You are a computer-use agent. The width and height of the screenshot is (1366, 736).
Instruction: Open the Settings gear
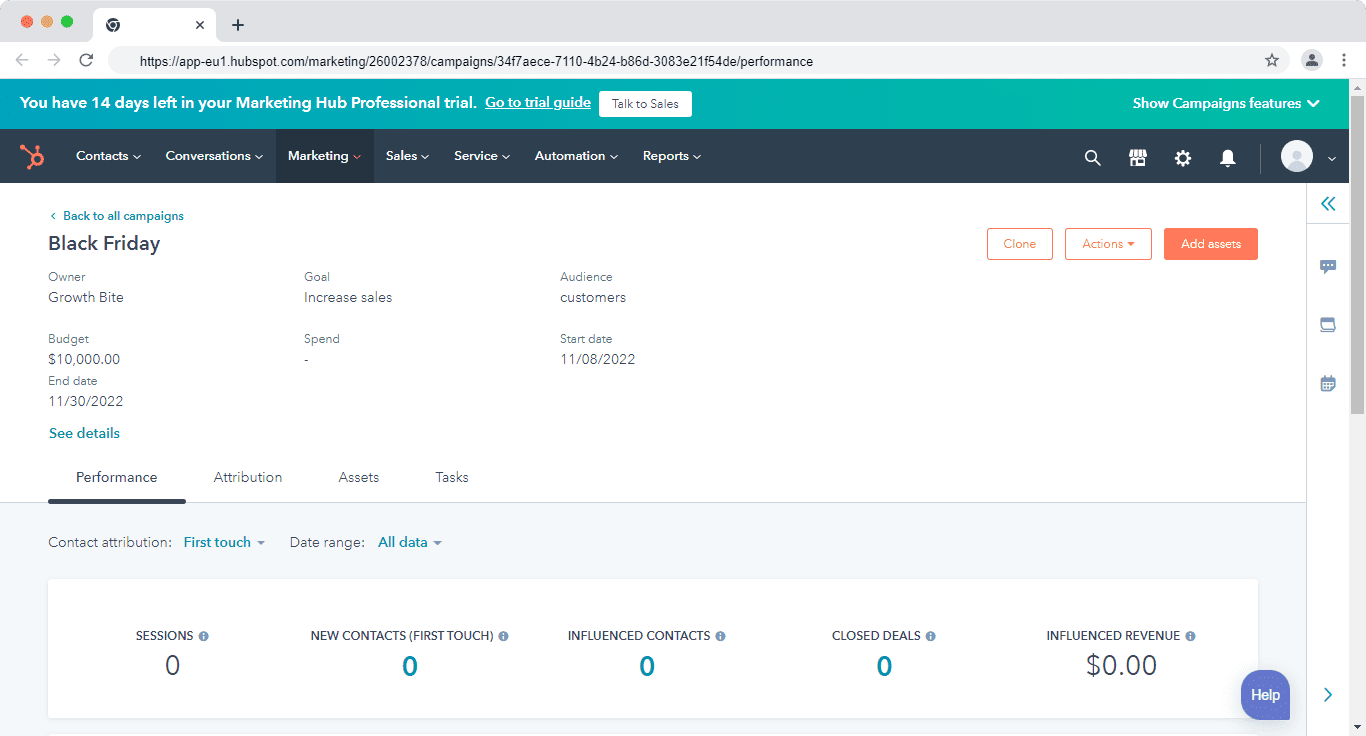coord(1182,157)
